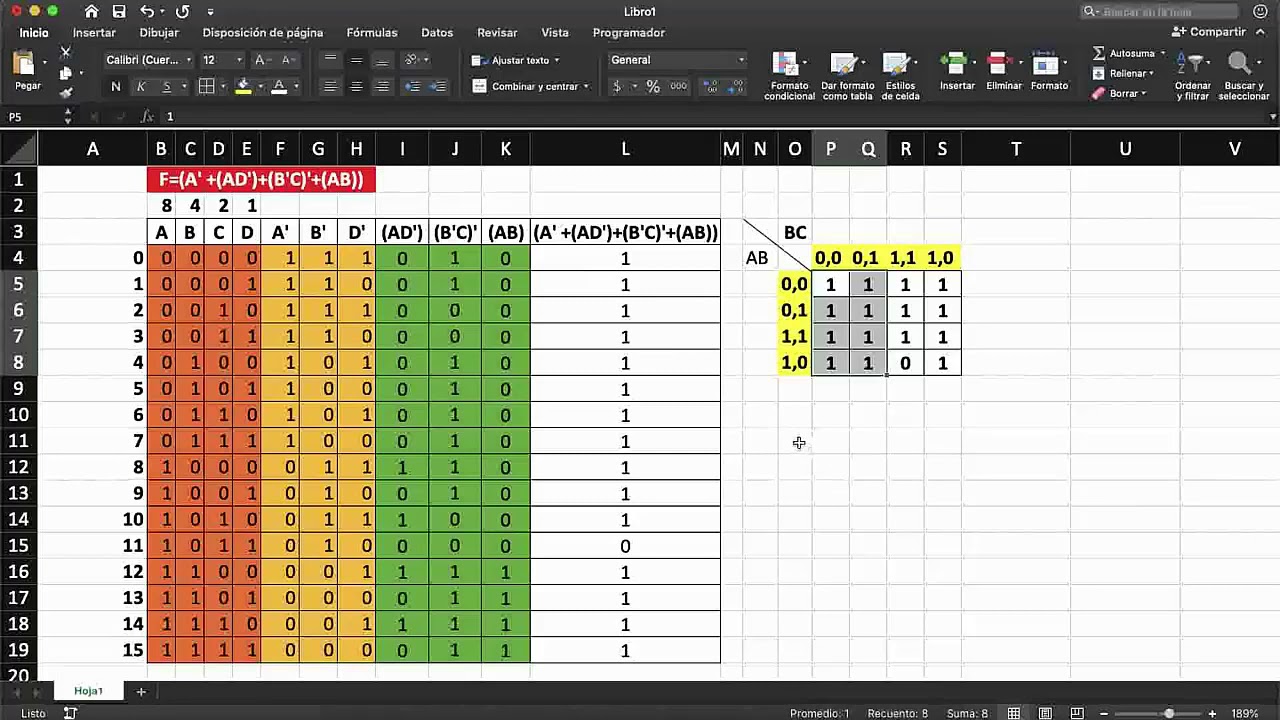This screenshot has height=720, width=1280.
Task: Apply the yellow fill color
Action: click(243, 87)
